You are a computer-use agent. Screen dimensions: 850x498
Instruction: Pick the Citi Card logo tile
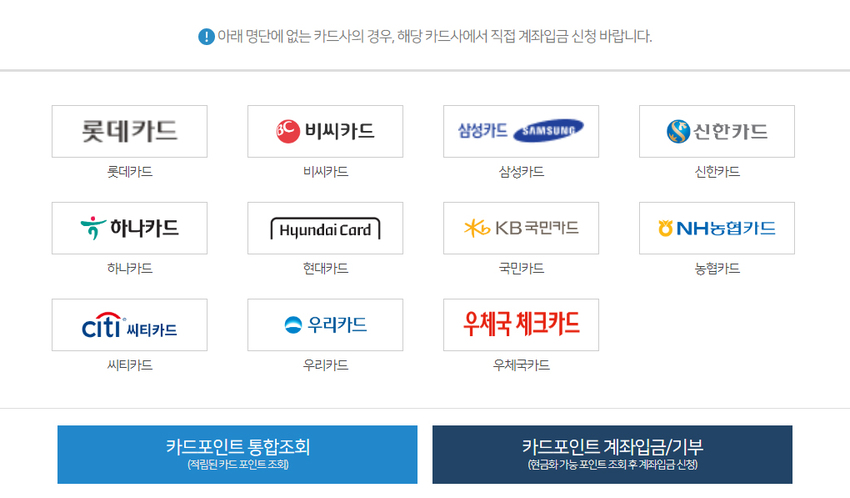[x=130, y=325]
